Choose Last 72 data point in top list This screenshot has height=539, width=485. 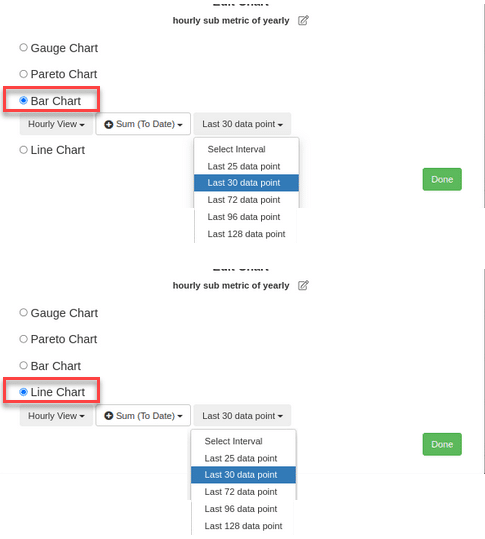[x=246, y=200]
